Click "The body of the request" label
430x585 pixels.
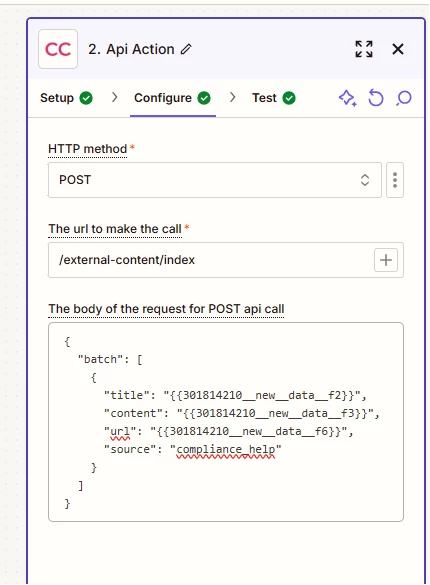(x=166, y=309)
